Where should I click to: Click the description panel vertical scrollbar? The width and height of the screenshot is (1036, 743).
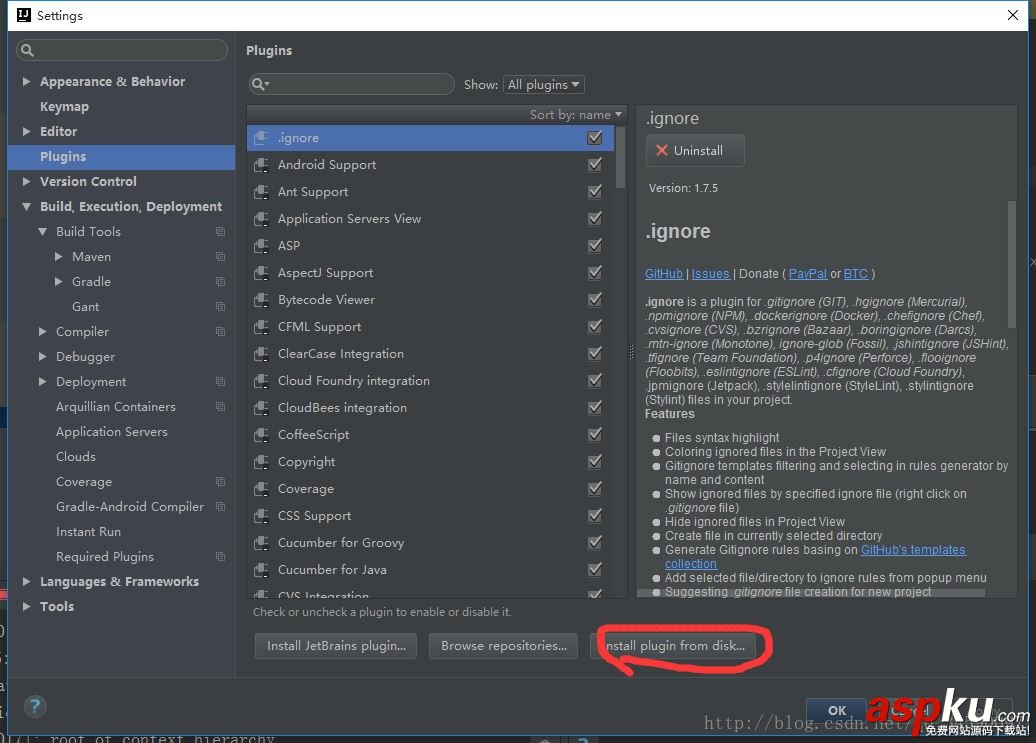pyautogui.click(x=1012, y=264)
